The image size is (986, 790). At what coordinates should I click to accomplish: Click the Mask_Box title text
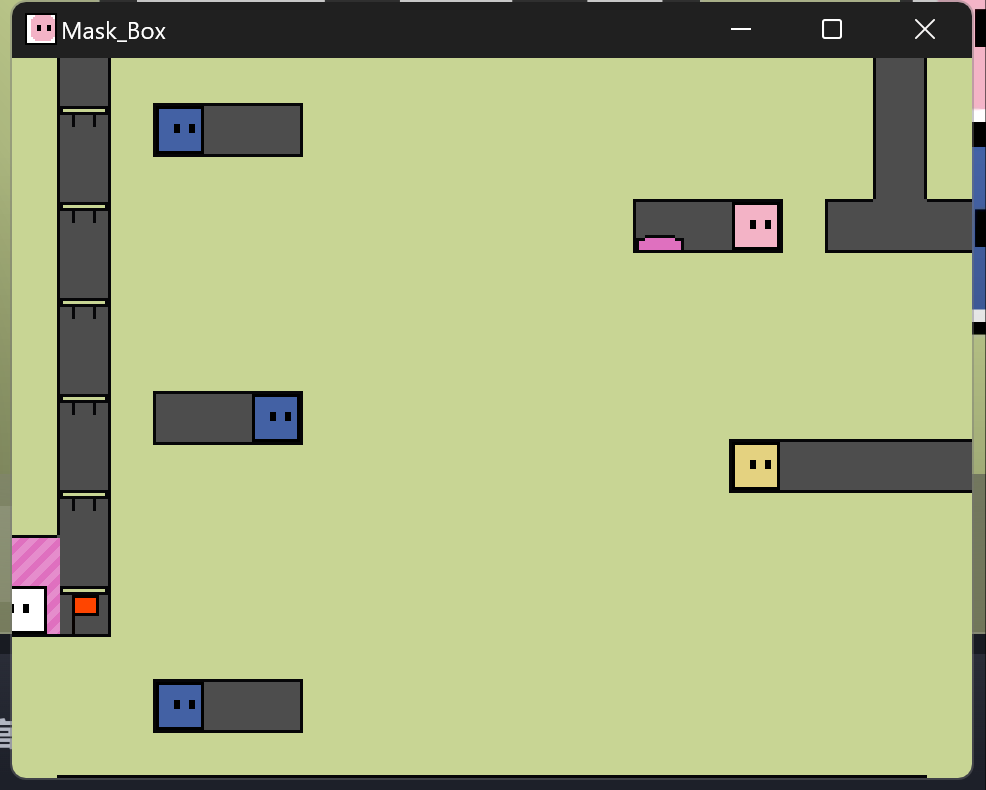coord(114,31)
